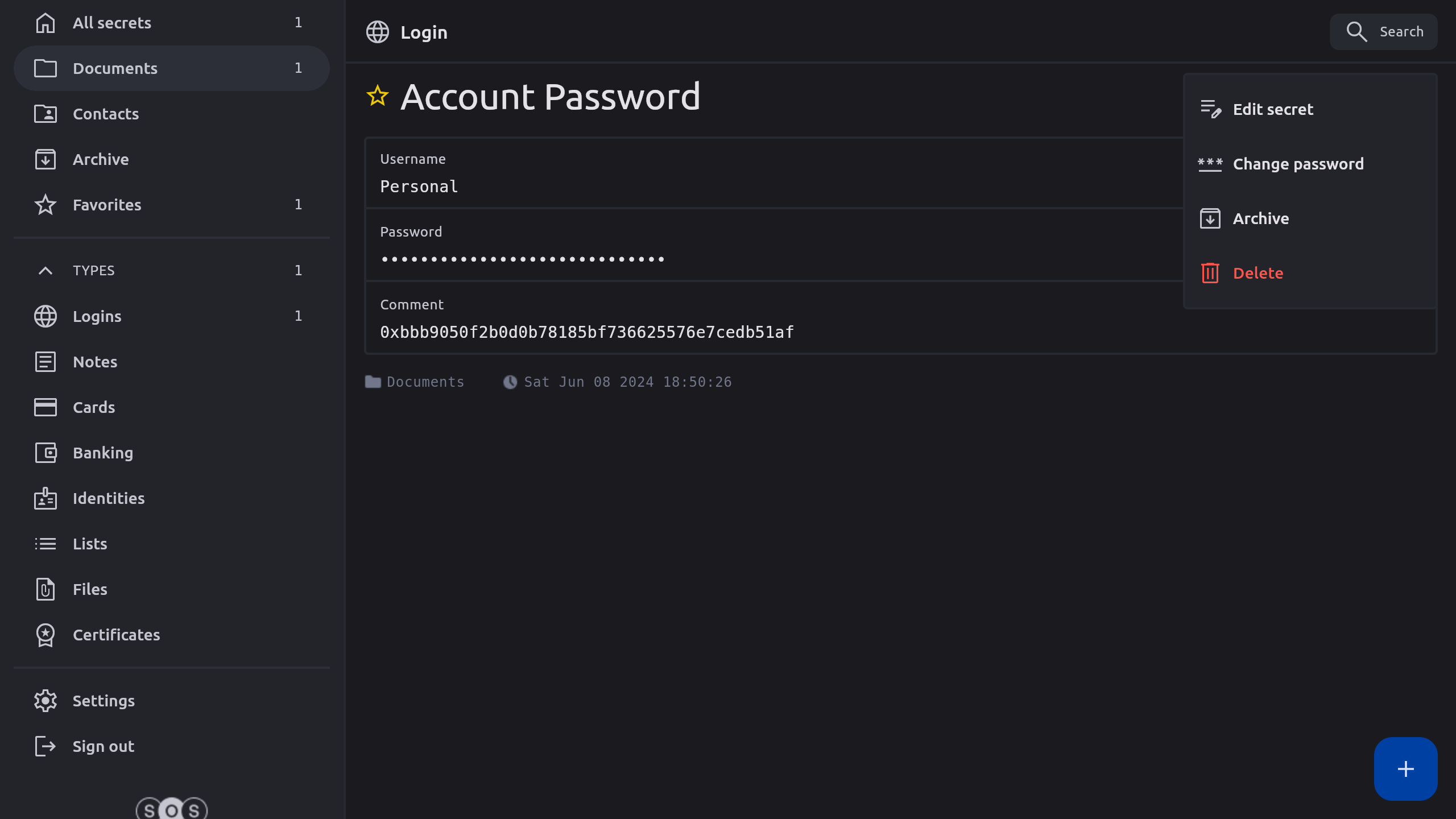Open the Cards credit card icon

click(45, 407)
